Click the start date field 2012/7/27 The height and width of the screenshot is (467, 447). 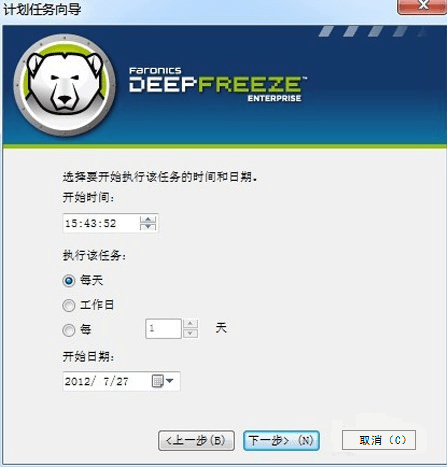point(107,381)
